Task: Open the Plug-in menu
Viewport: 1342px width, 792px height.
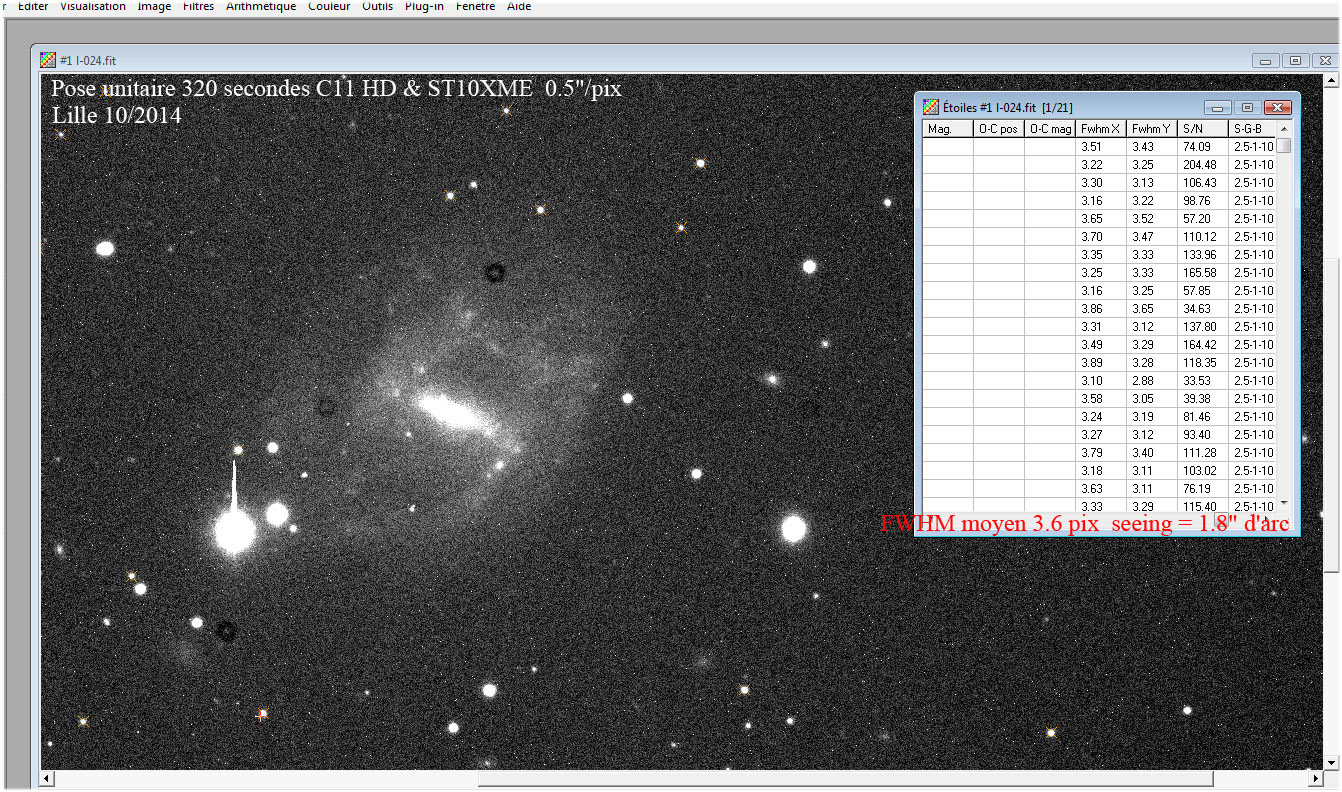Action: coord(424,6)
